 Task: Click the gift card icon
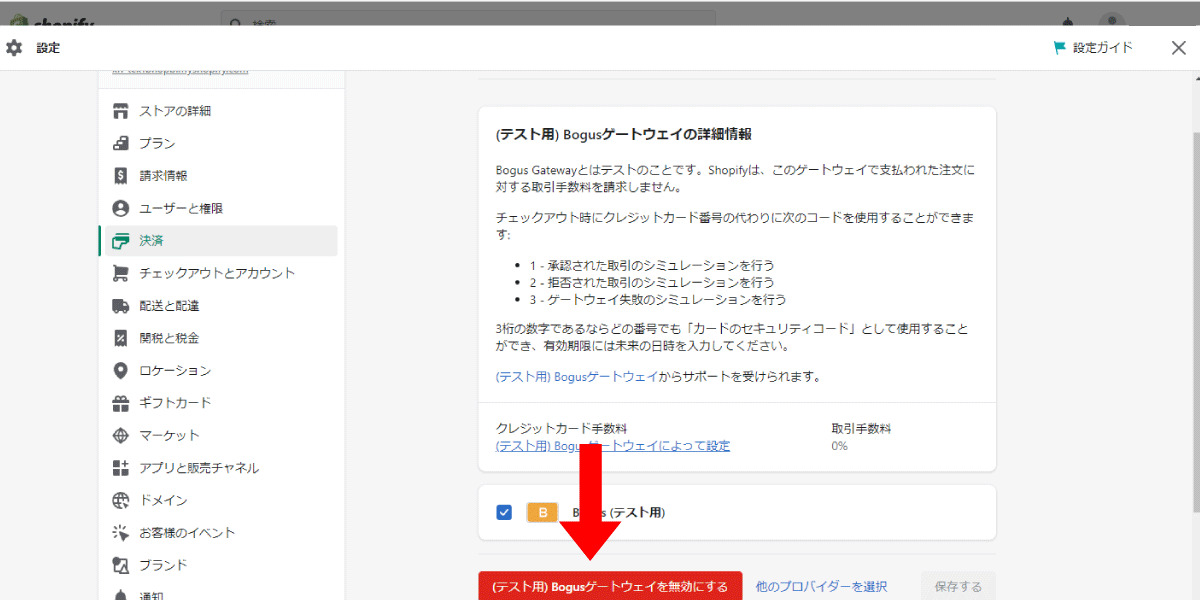(x=121, y=403)
